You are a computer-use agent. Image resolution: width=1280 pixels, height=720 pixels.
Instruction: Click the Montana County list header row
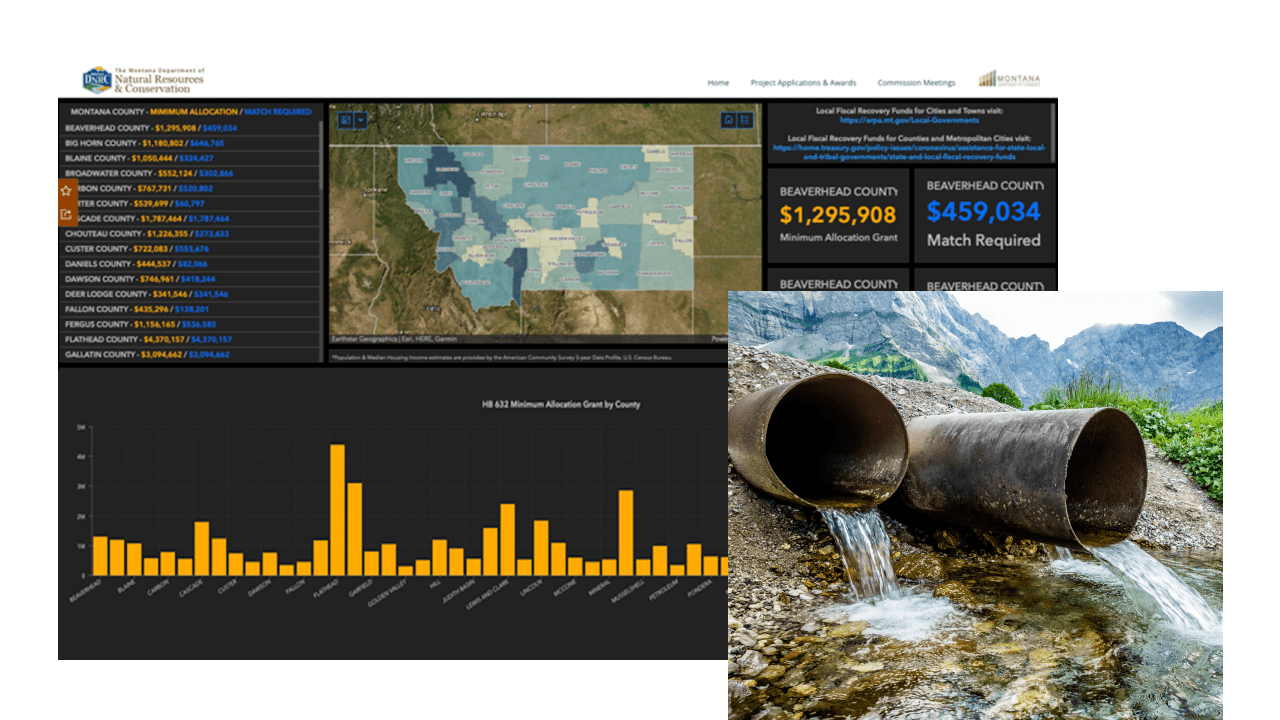190,112
